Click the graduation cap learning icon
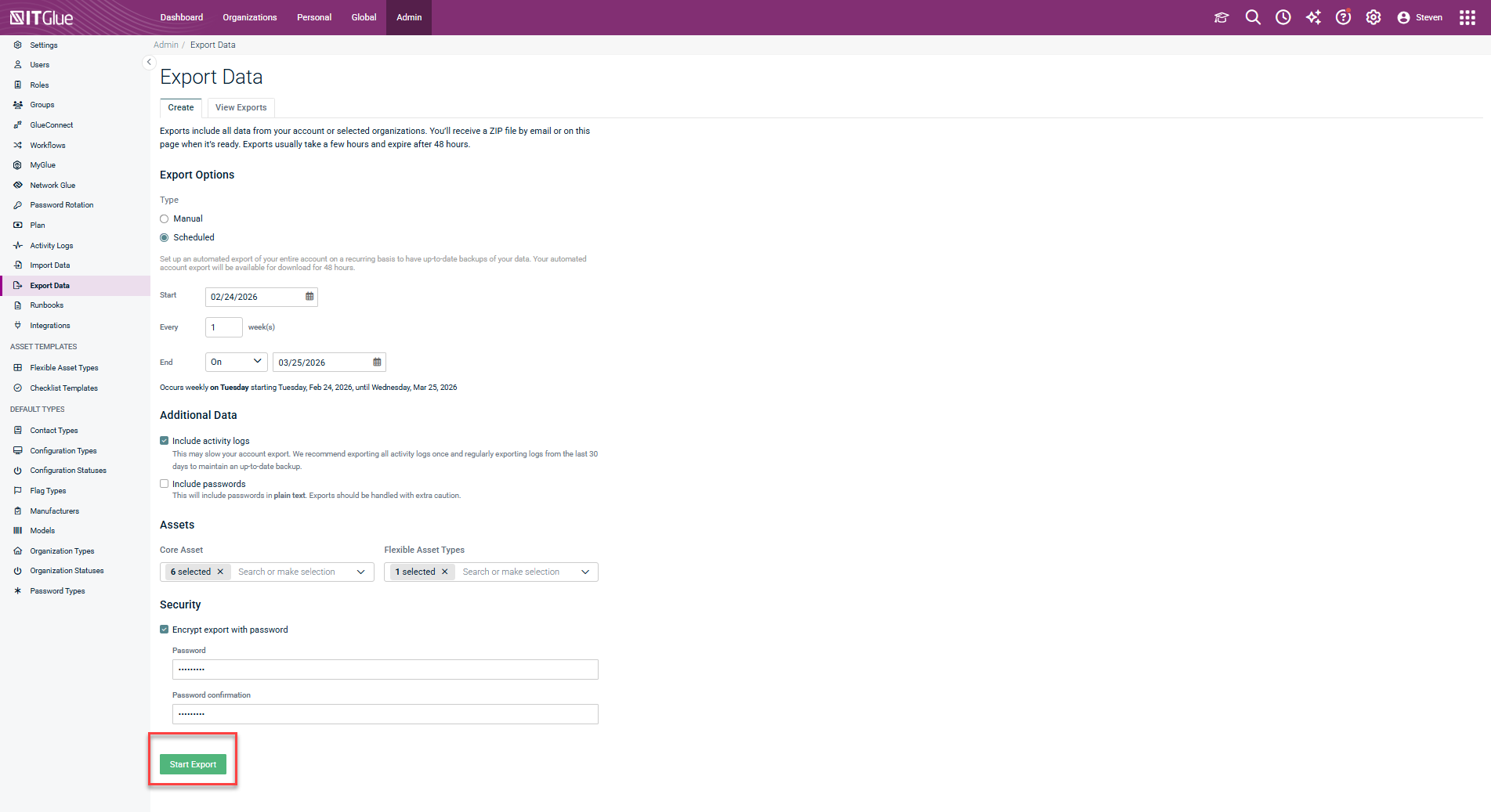1491x812 pixels. [x=1221, y=17]
